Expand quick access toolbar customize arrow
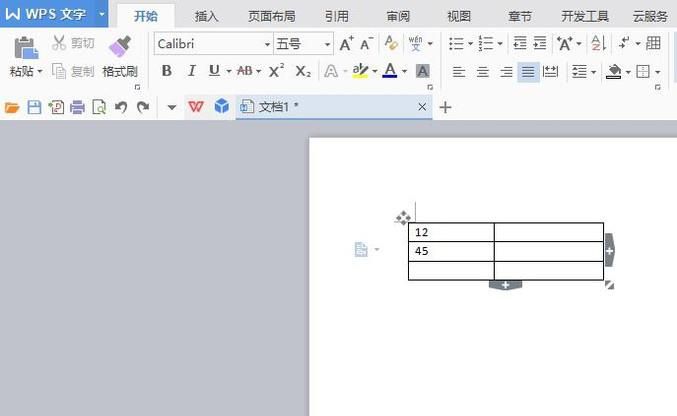The image size is (677, 416). [x=172, y=107]
